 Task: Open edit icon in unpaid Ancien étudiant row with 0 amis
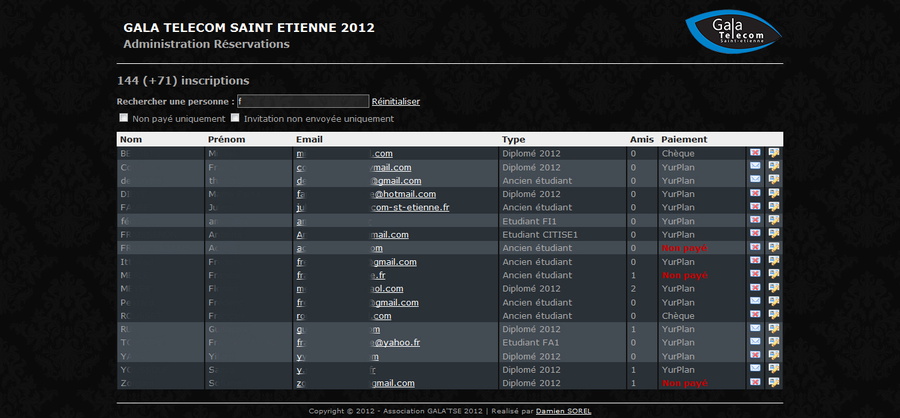(774, 247)
